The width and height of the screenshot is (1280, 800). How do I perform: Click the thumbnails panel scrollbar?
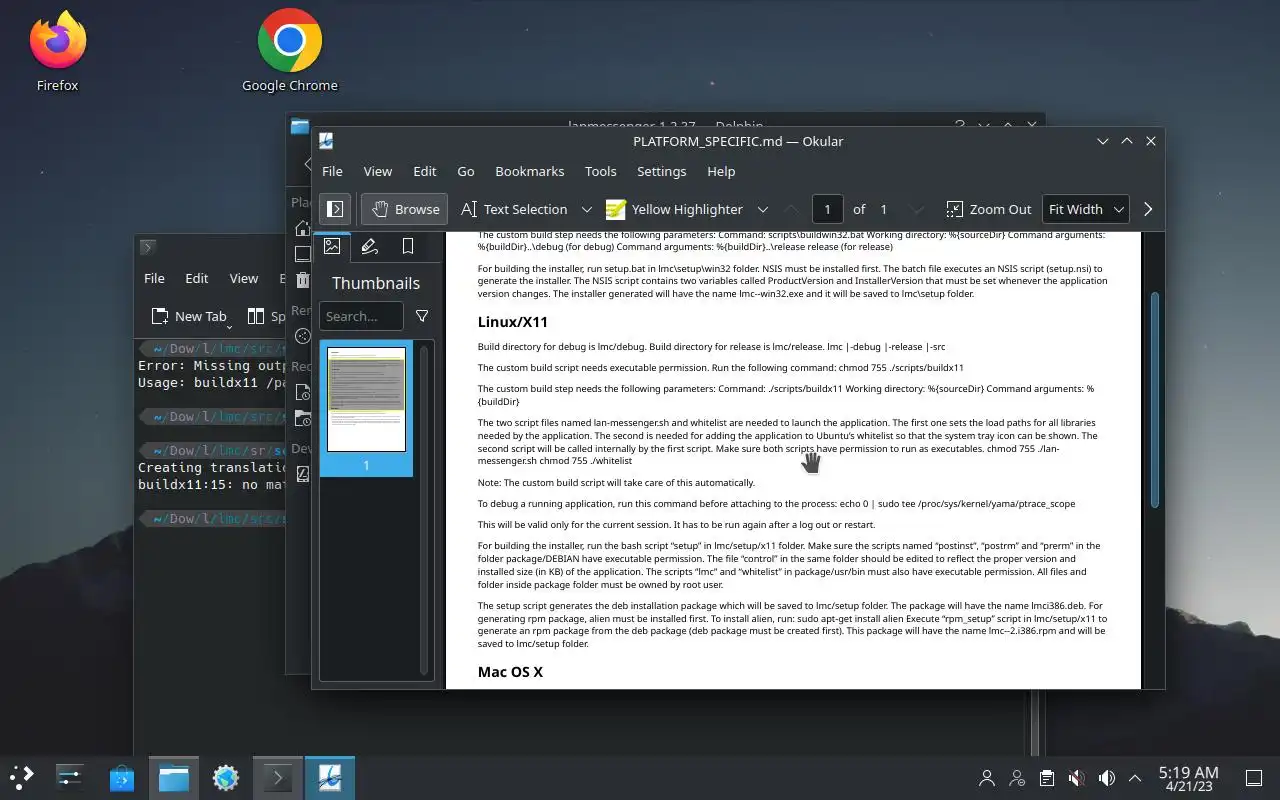click(x=424, y=510)
